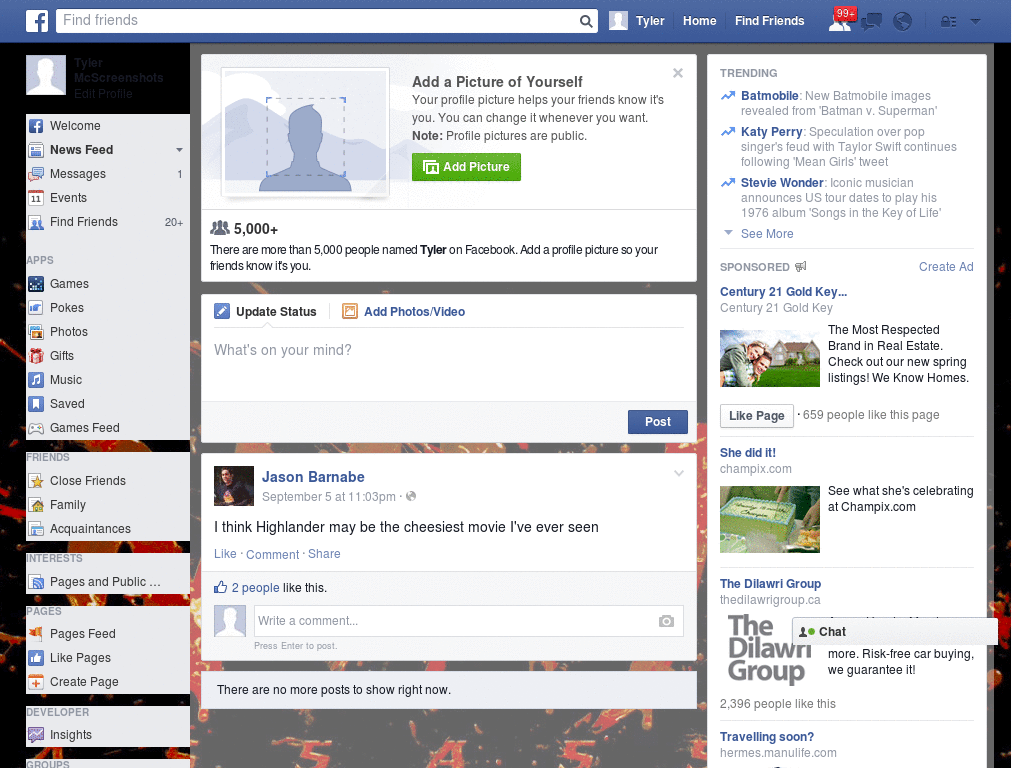The image size is (1024, 768).
Task: Click Like Page for Century 21
Action: click(x=756, y=416)
